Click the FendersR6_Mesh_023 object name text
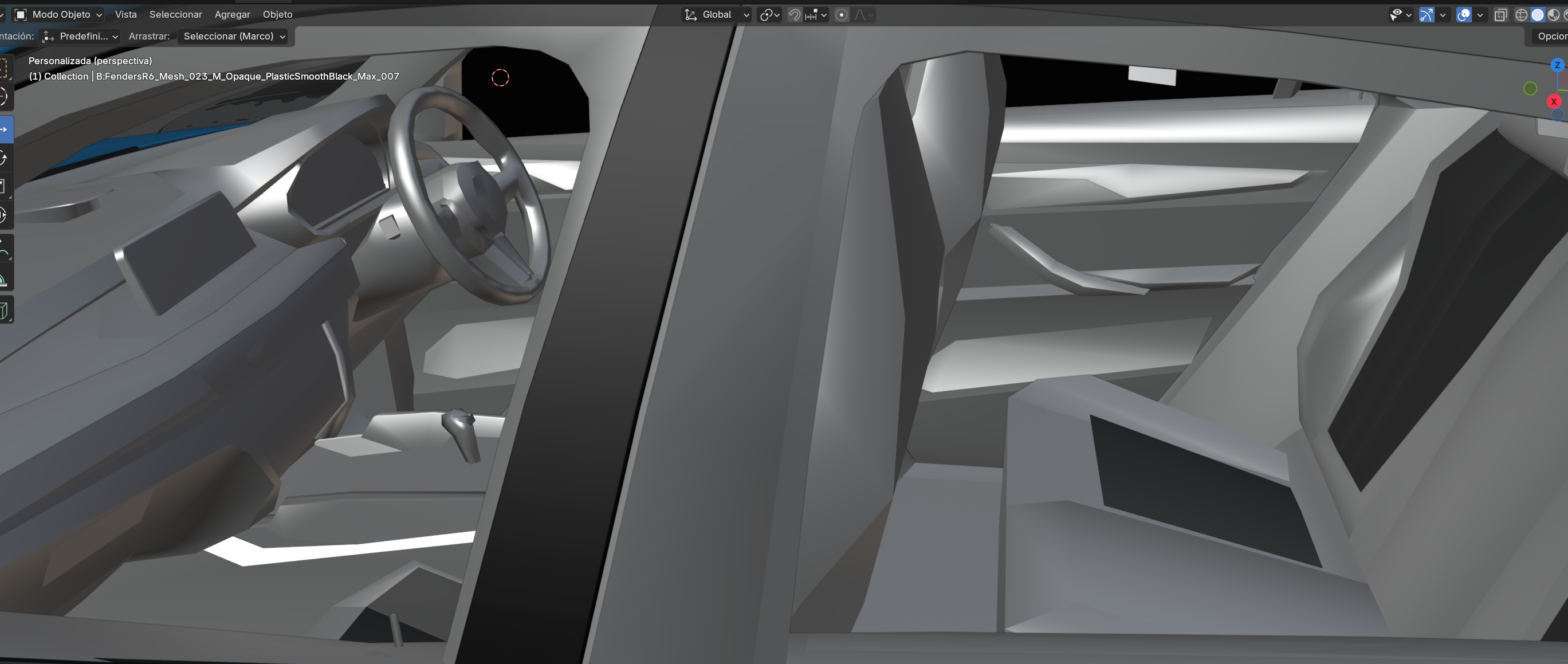Screen dimensions: 1568x664 247,76
